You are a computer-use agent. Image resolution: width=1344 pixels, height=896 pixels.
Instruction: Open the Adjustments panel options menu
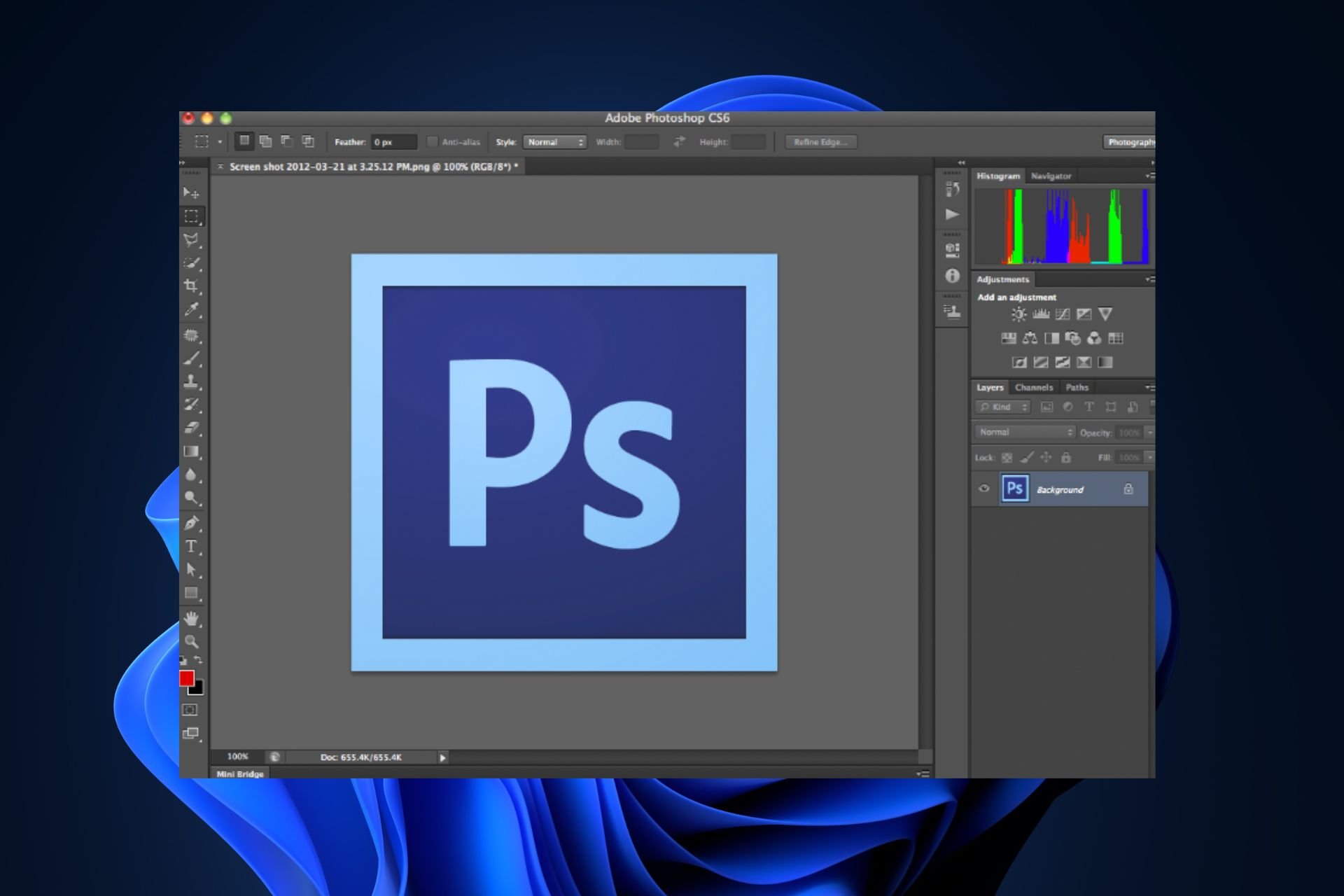click(1149, 279)
